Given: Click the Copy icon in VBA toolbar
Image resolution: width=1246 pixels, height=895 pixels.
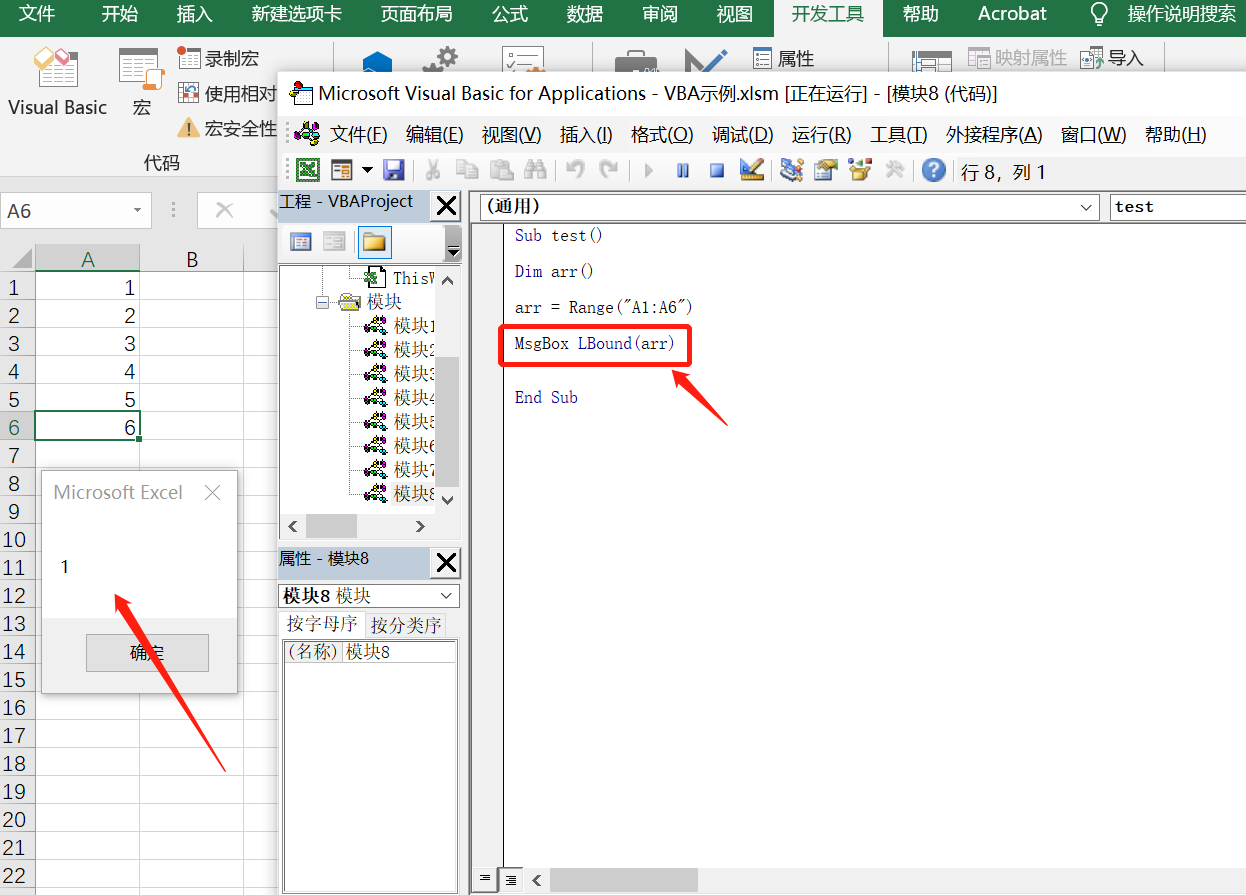Looking at the screenshot, I should (x=467, y=170).
